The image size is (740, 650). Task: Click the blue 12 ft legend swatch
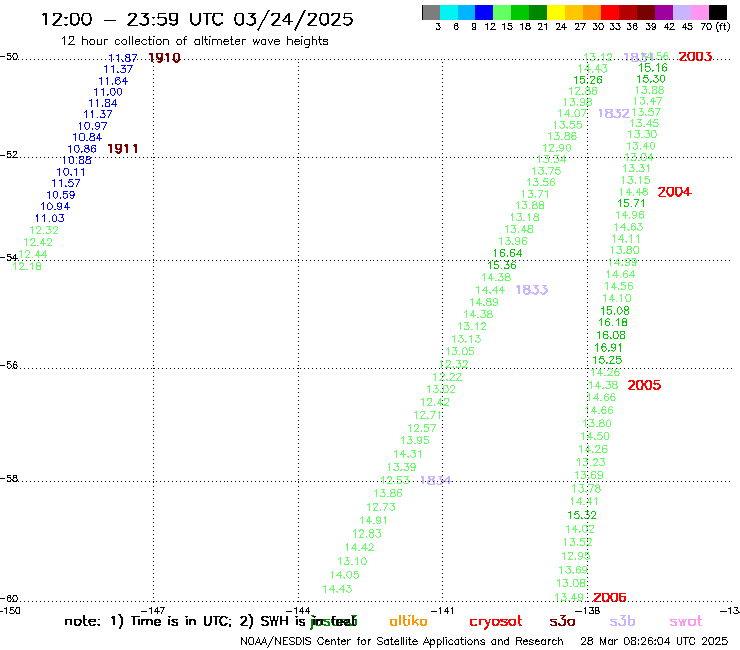pos(484,12)
